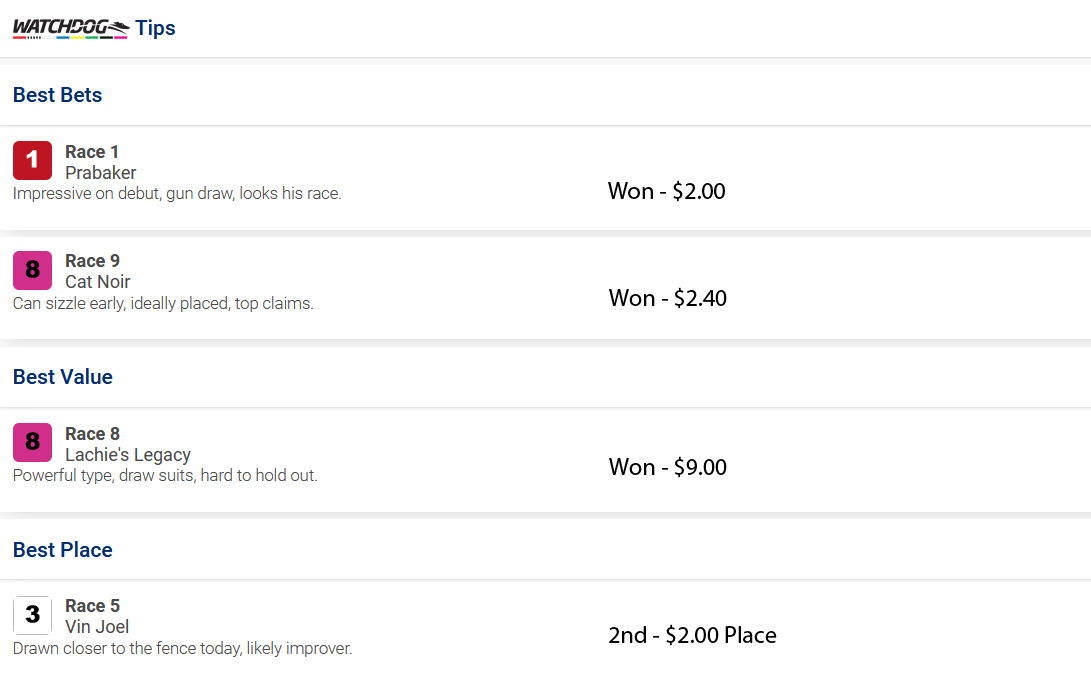Select the pink number 8 box for Cat Noir

coord(33,270)
